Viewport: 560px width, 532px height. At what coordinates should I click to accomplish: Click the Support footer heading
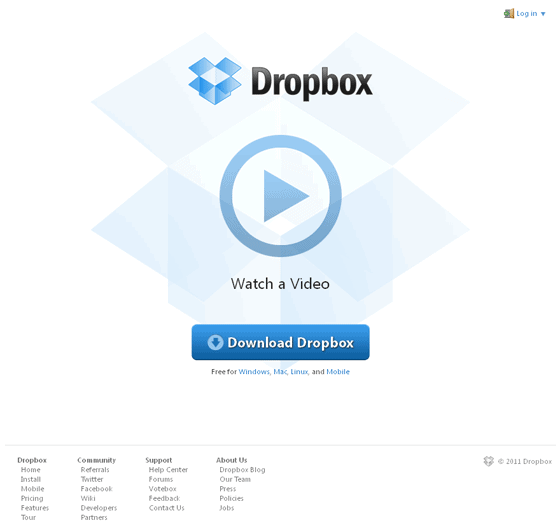pos(159,460)
